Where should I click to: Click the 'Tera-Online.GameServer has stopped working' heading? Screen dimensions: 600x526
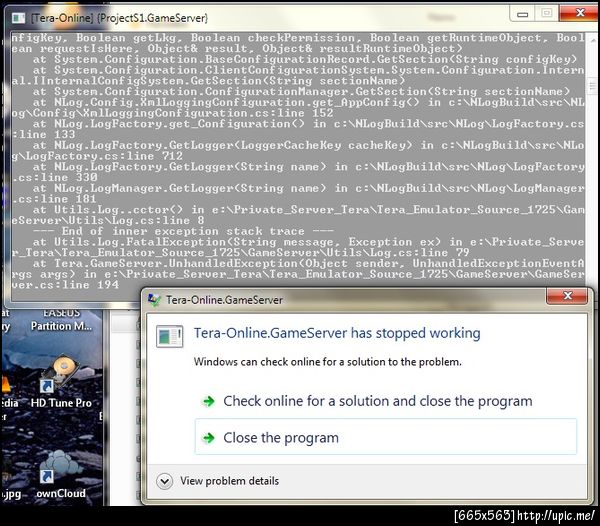(337, 333)
